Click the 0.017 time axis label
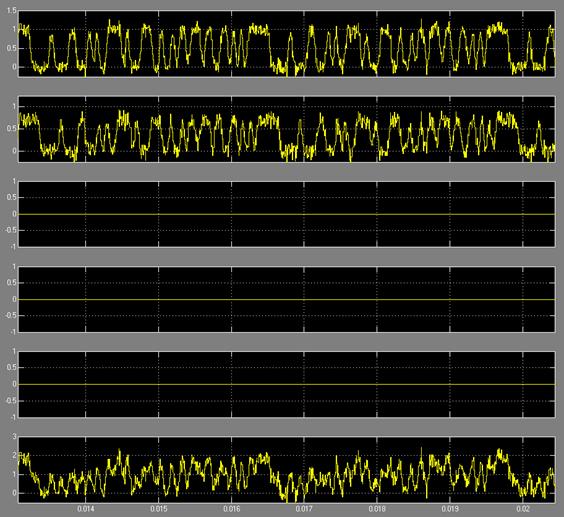 304,509
